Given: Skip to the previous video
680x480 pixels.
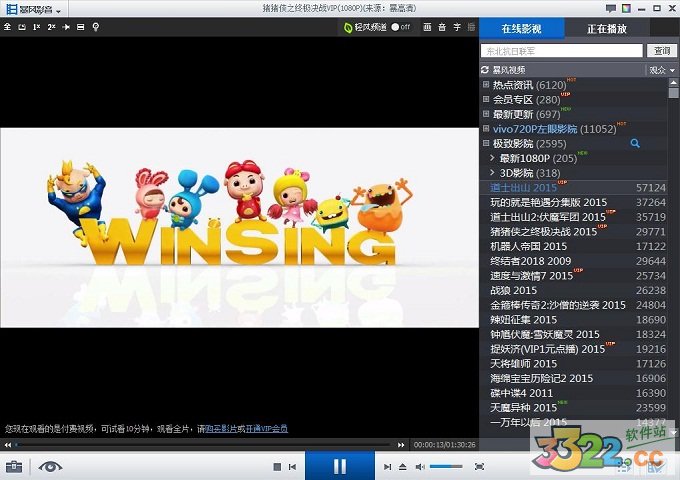Looking at the screenshot, I should click(x=293, y=467).
